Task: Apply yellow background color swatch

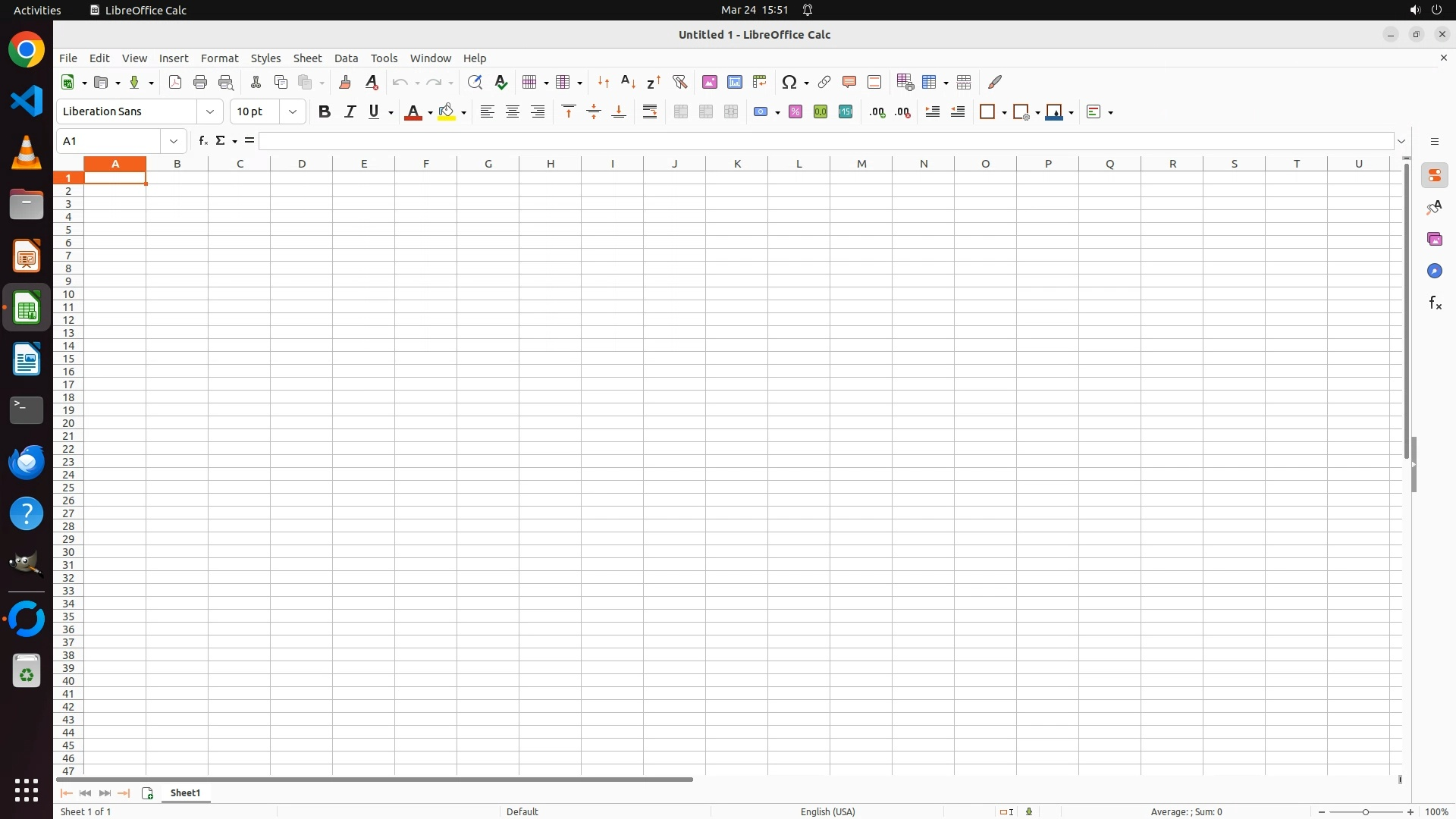Action: tap(447, 112)
